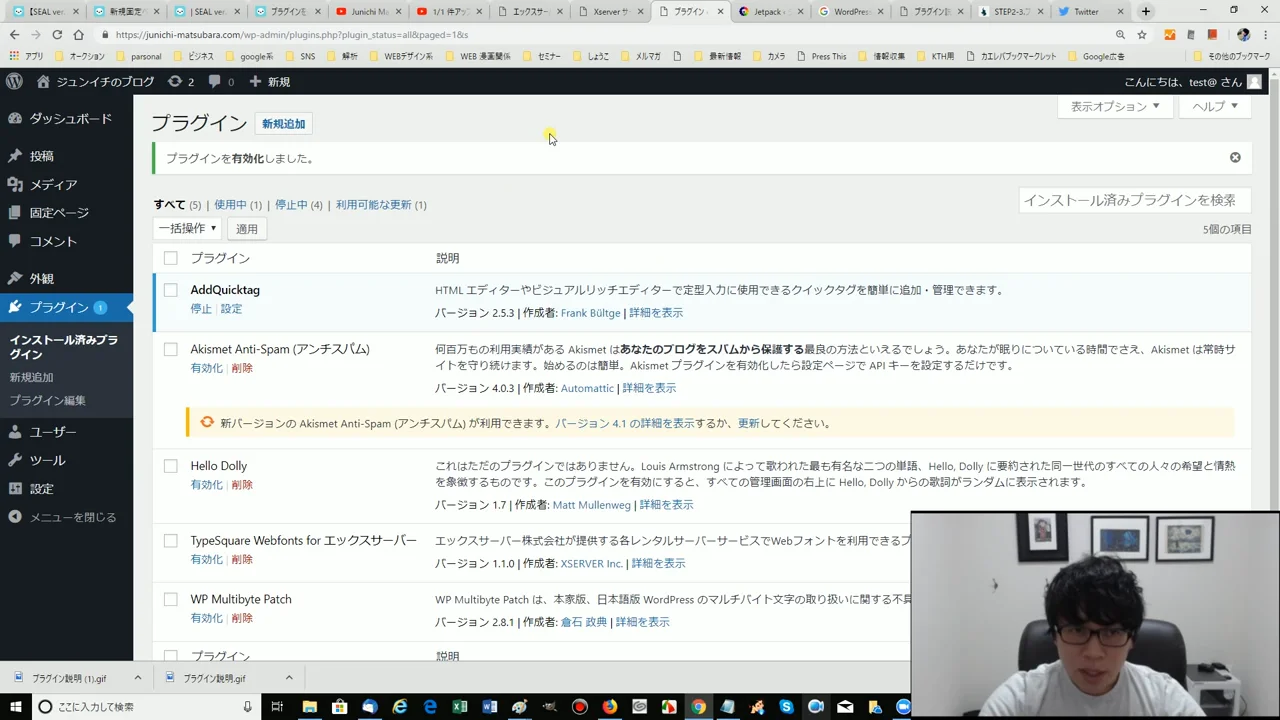Click the taskbar microphone icon
The width and height of the screenshot is (1280, 720).
pyautogui.click(x=248, y=707)
